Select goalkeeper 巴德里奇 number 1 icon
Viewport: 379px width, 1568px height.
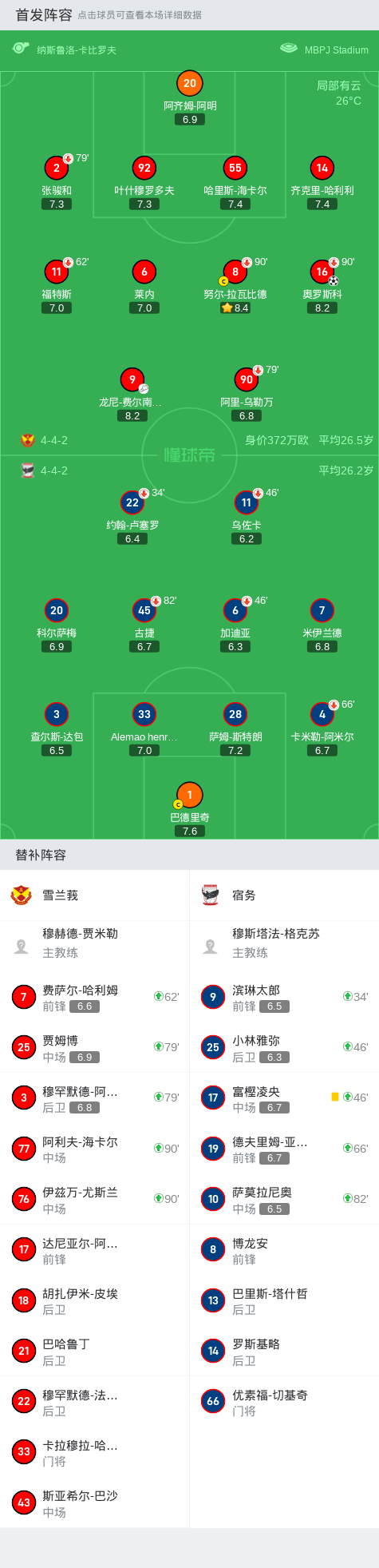[x=190, y=795]
